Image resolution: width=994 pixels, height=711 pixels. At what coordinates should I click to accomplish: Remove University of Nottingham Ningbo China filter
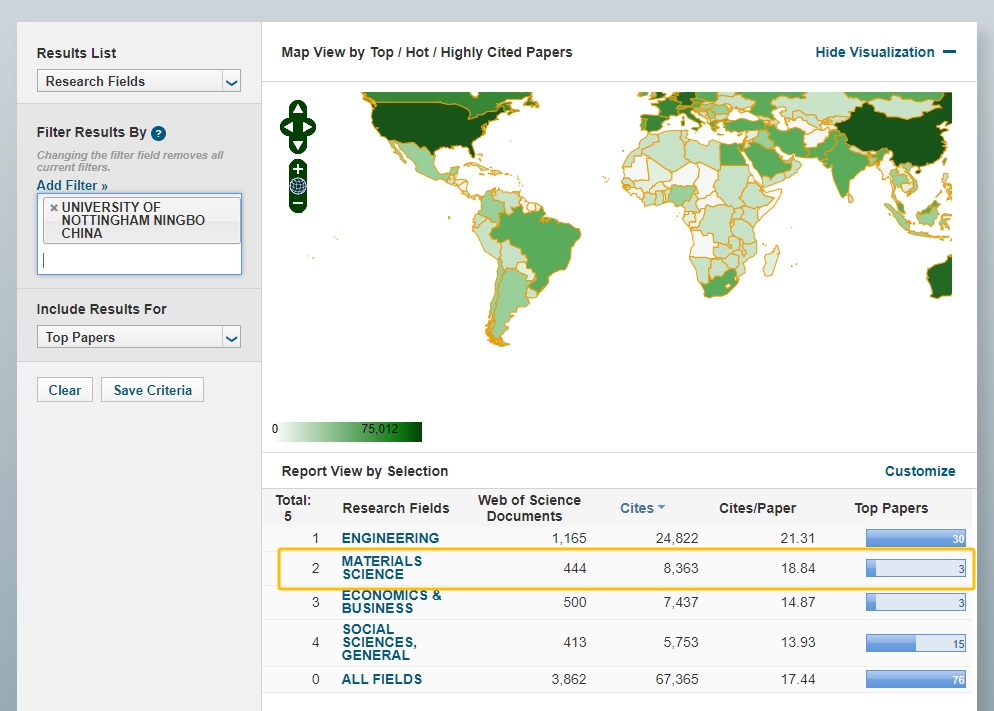(54, 207)
